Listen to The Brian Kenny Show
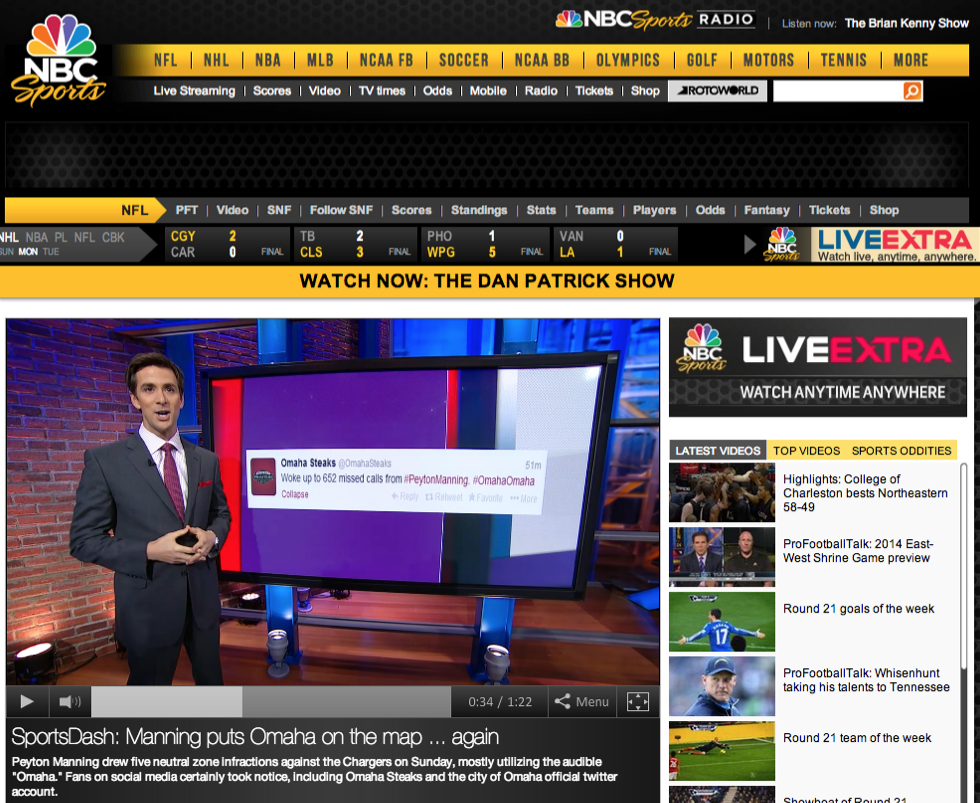This screenshot has width=980, height=803. [906, 23]
